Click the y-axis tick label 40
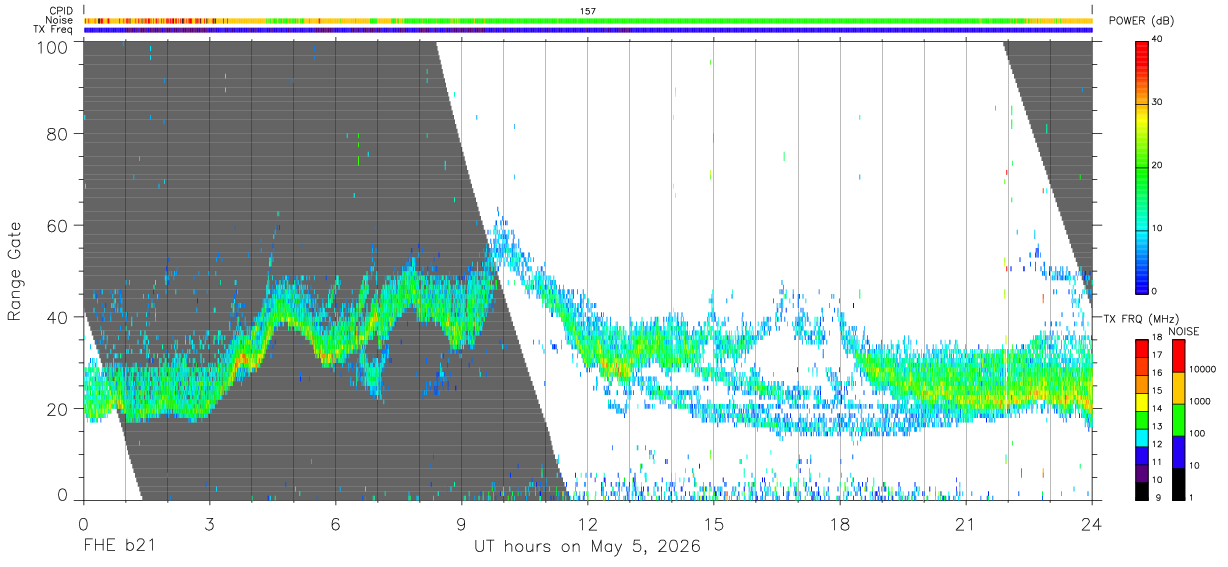The image size is (1228, 567). click(x=58, y=317)
